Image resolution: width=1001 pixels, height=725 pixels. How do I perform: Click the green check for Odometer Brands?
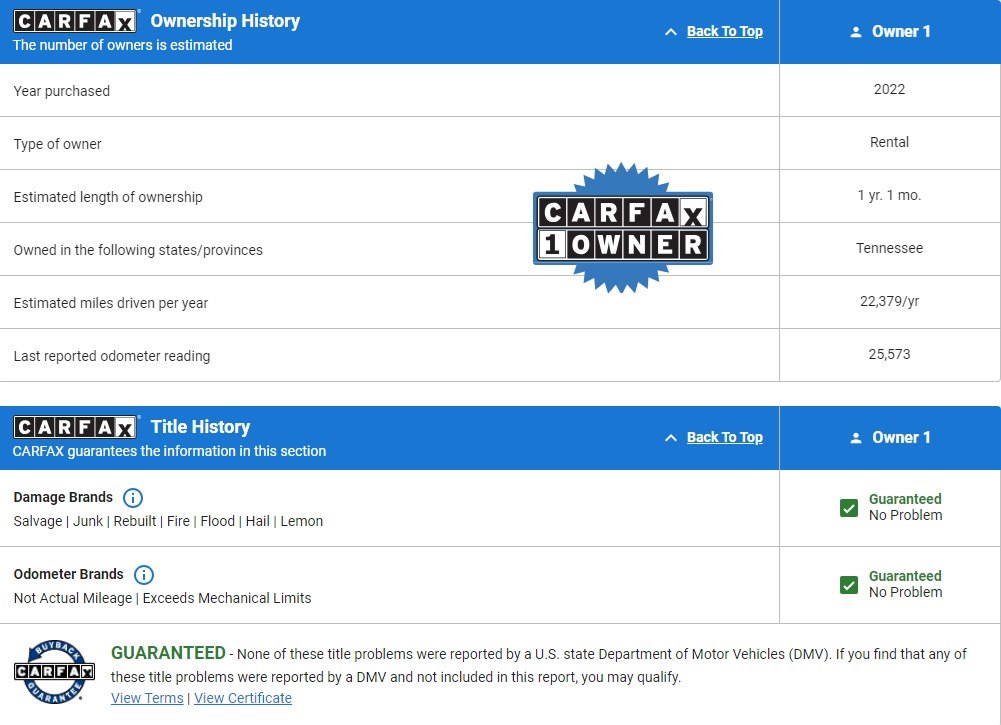[849, 585]
